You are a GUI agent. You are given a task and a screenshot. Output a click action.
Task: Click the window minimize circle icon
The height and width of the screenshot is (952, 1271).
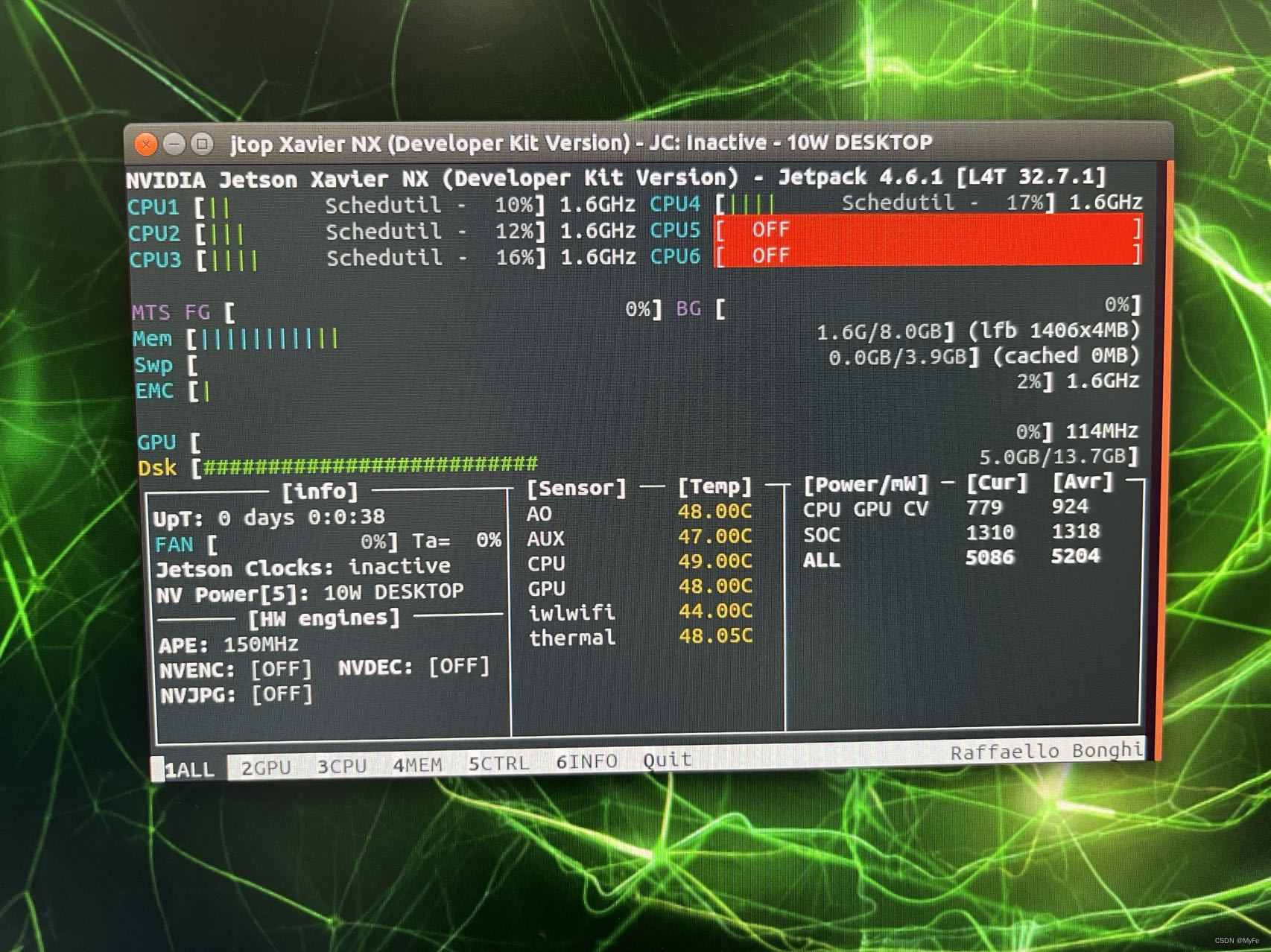click(x=174, y=144)
